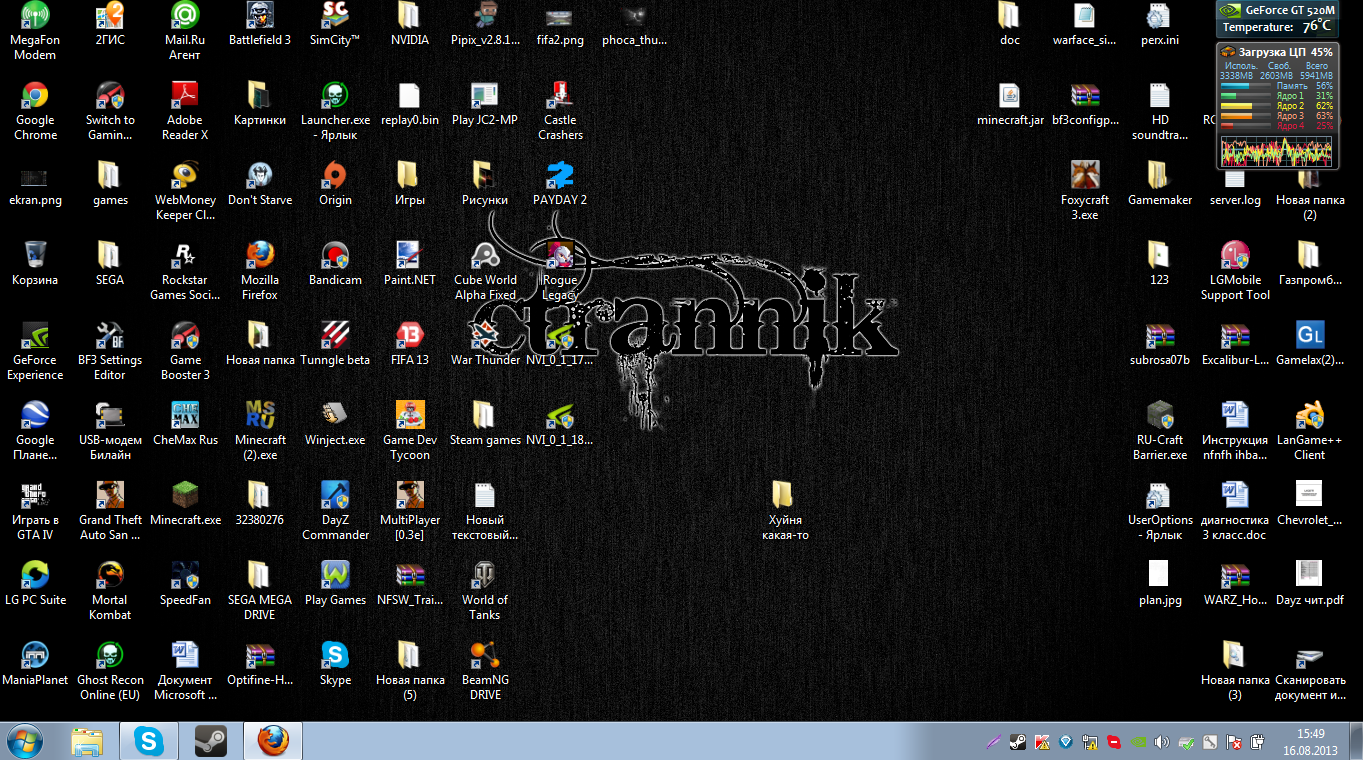The height and width of the screenshot is (760, 1363).
Task: Select the Gamemaker folder
Action: [1160, 184]
